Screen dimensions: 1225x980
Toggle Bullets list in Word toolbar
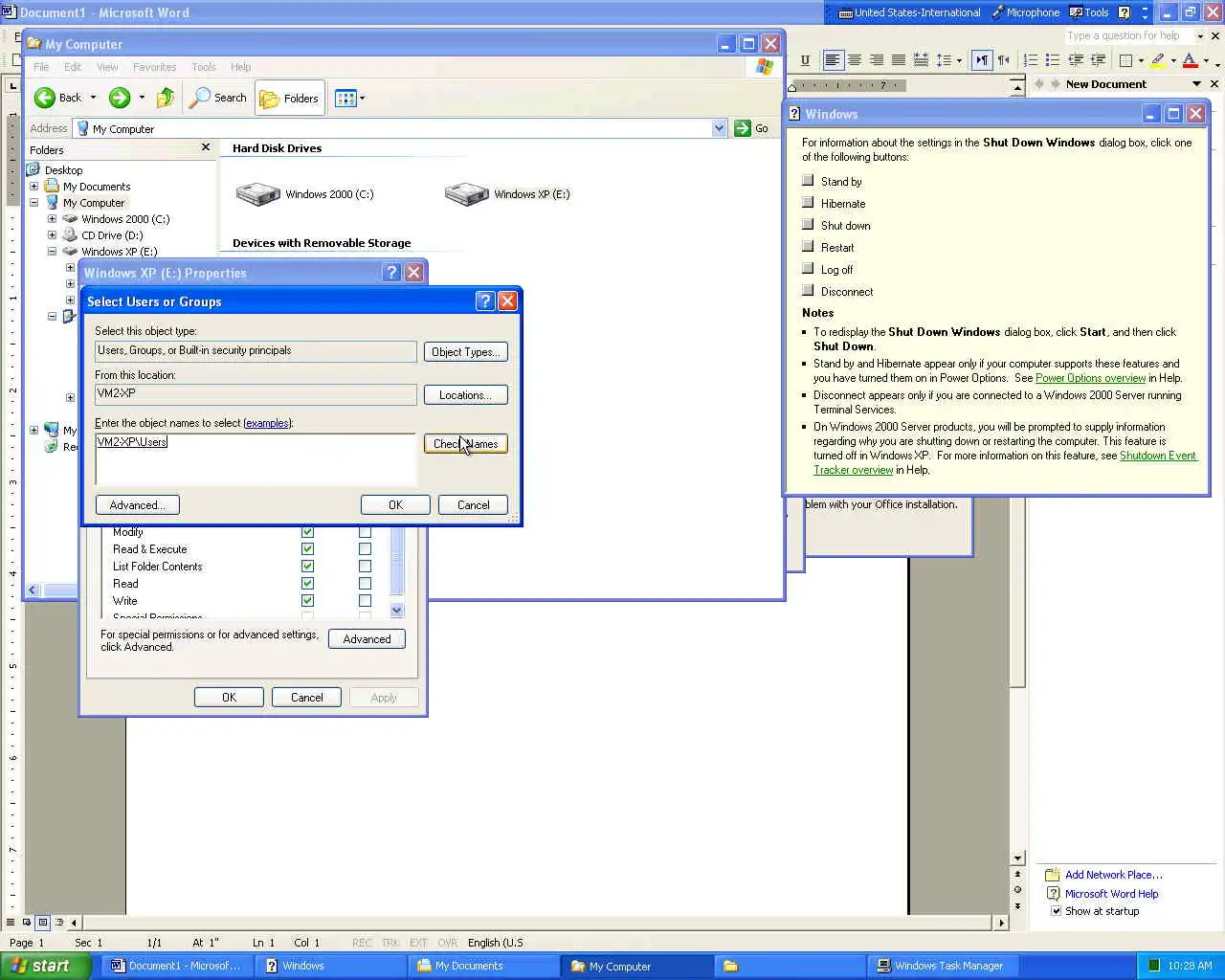1053,60
